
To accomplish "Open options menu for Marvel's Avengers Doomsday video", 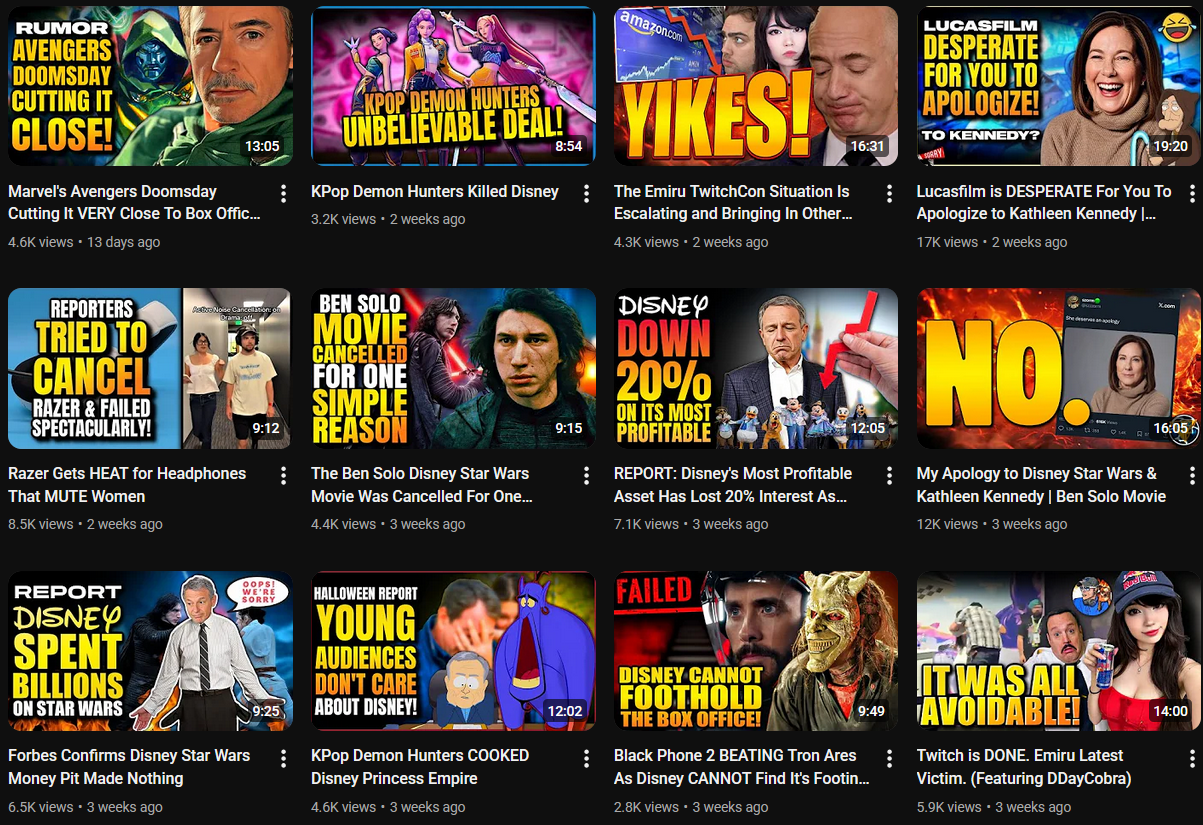I will coord(284,193).
